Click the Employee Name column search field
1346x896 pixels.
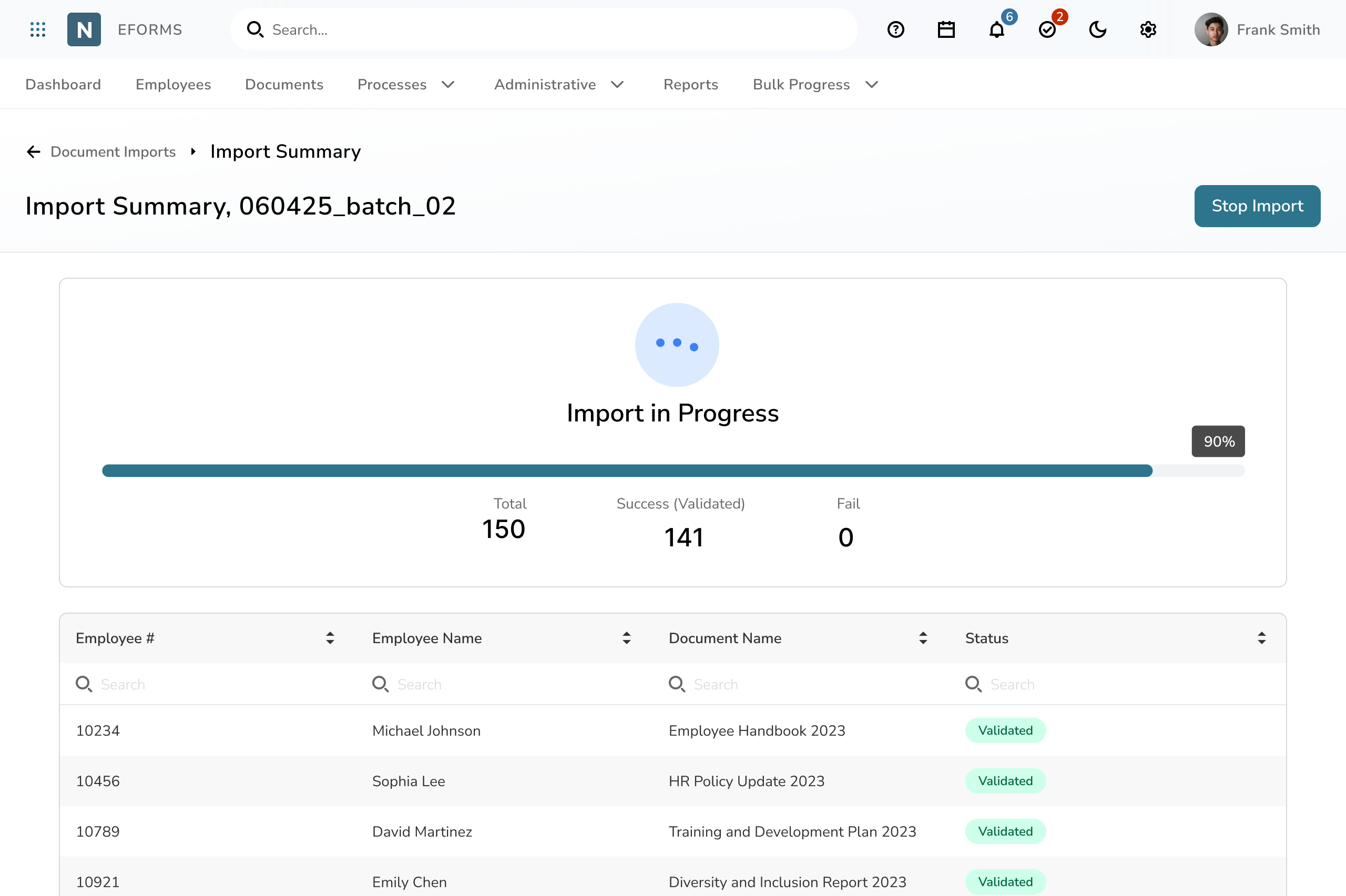(x=503, y=684)
